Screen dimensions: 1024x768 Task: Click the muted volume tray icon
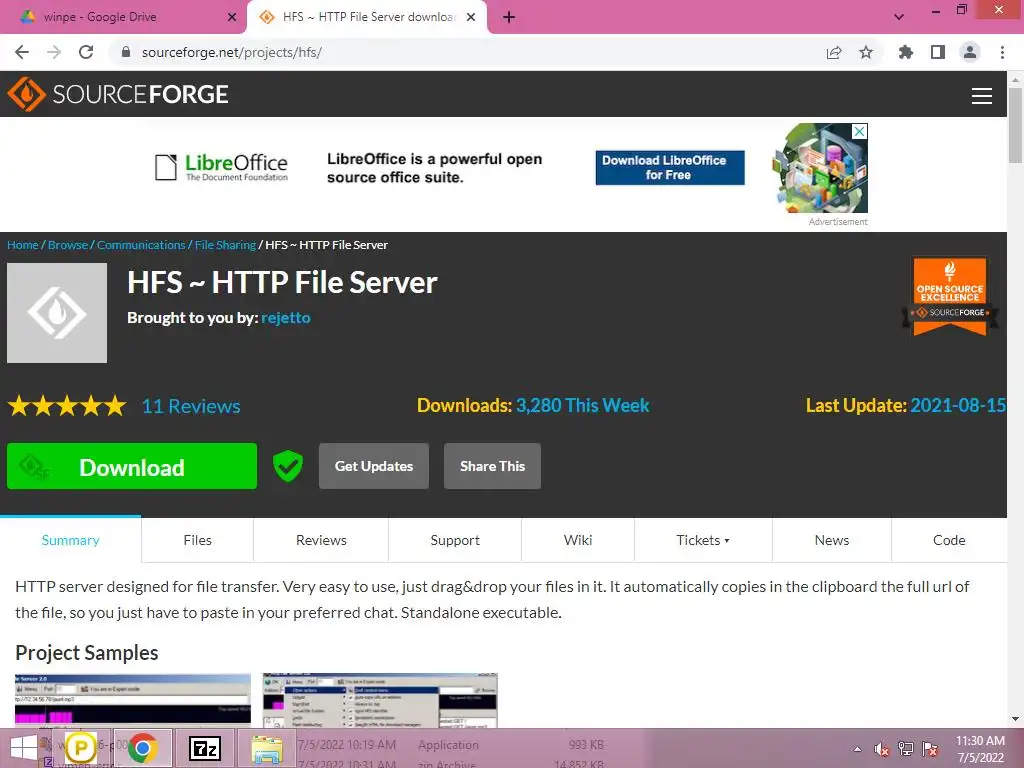point(882,749)
